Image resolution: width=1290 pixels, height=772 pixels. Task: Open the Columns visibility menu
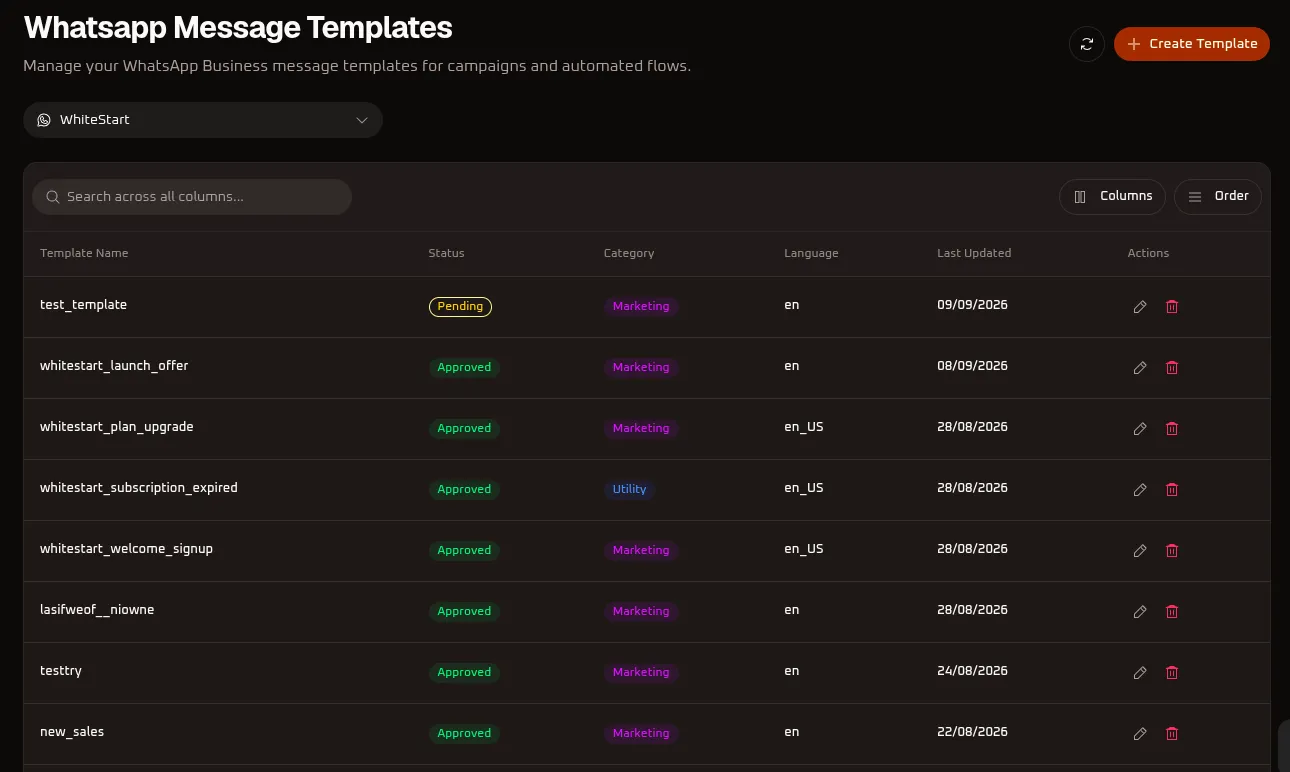pyautogui.click(x=1112, y=196)
